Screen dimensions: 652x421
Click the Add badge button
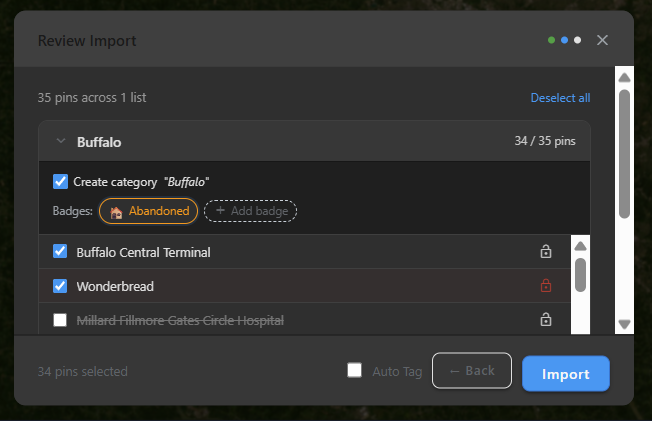[x=250, y=211]
